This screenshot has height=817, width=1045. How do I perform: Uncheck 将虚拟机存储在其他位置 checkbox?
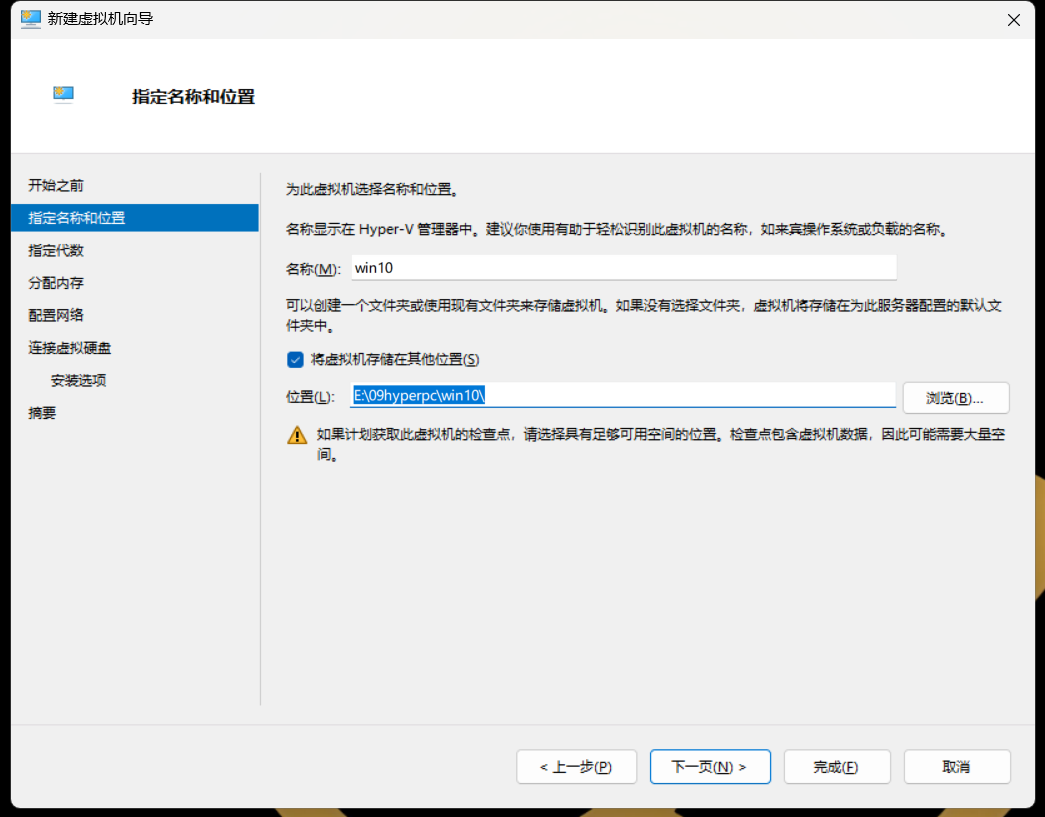[x=295, y=360]
